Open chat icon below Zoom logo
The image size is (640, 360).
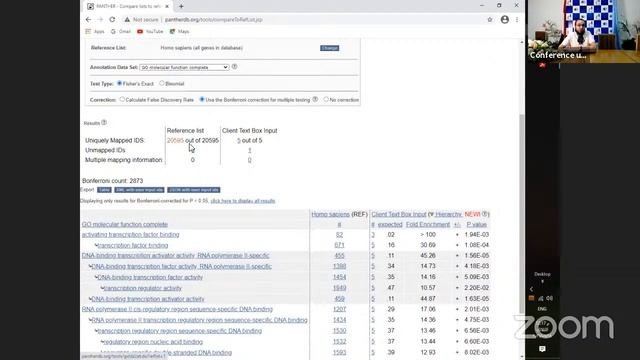coord(542,349)
